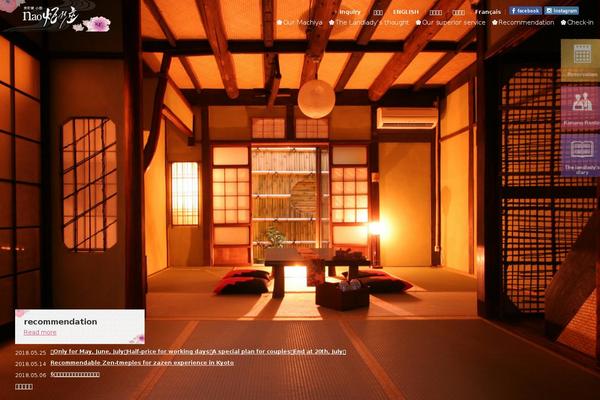Open the Check-in page
This screenshot has width=600, height=400.
(x=577, y=23)
